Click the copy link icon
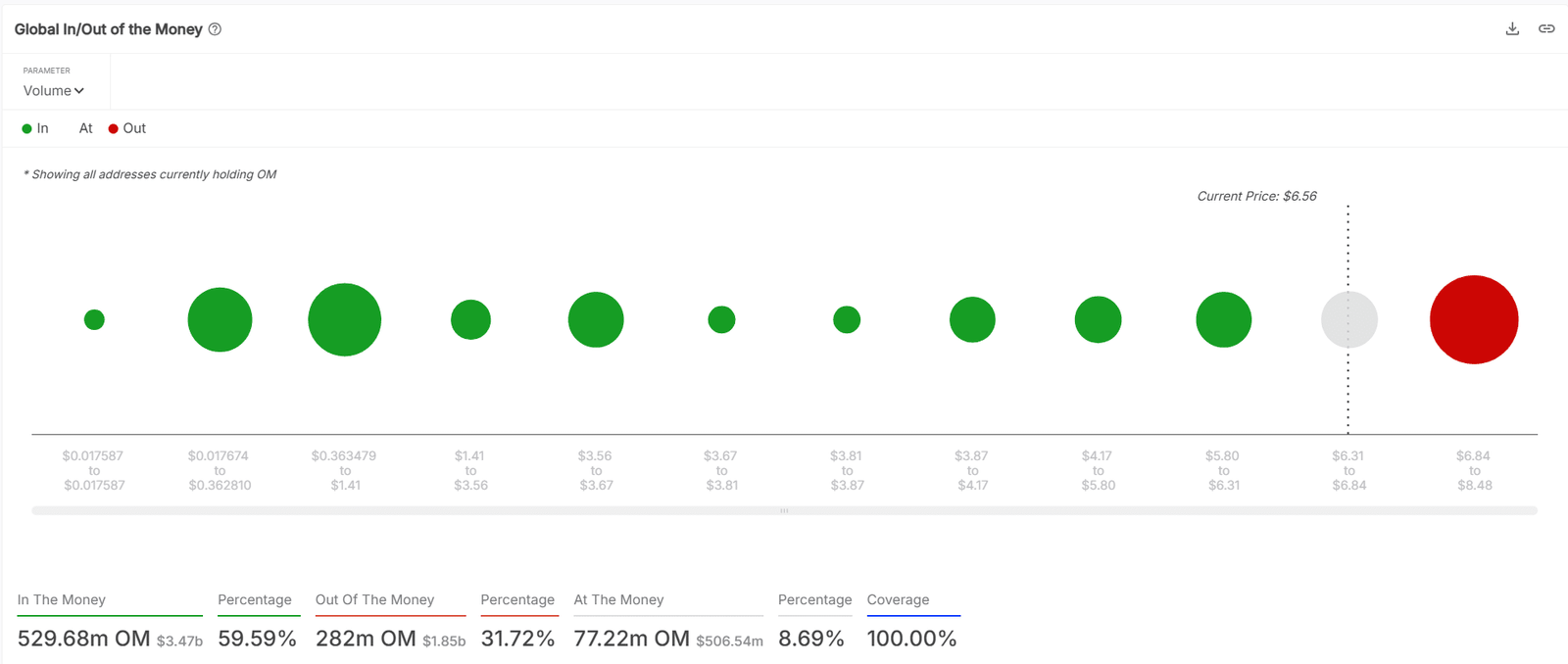The height and width of the screenshot is (664, 1568). (1546, 28)
